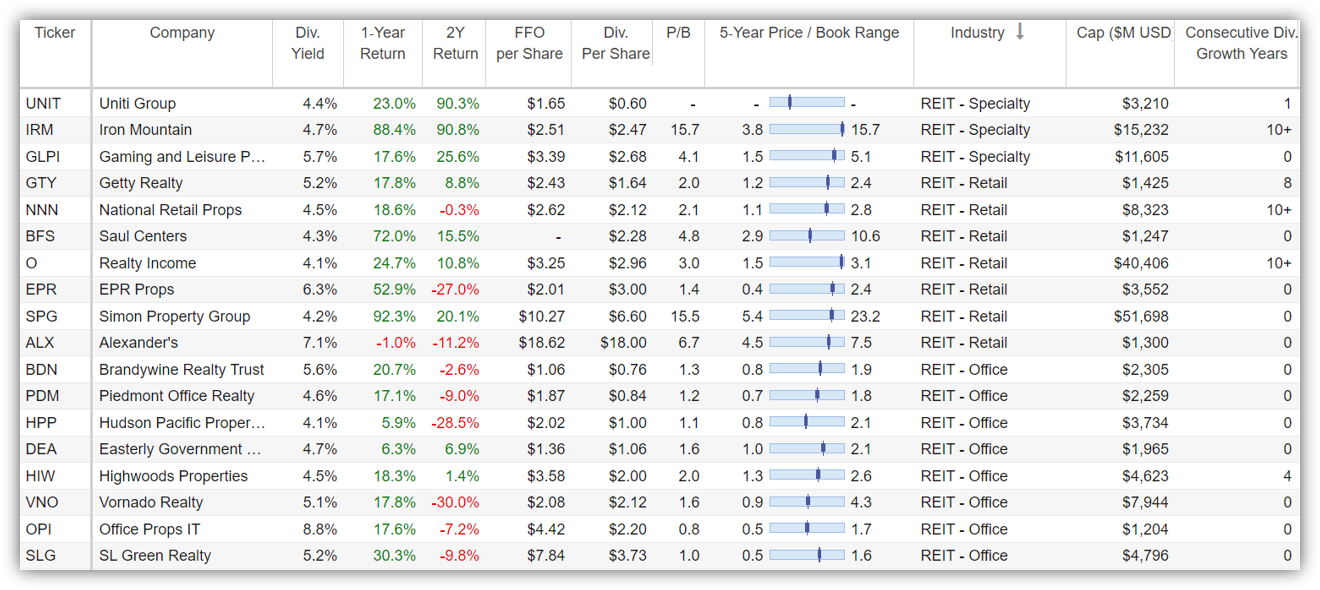Viewport: 1320px width, 590px height.
Task: Click the EPR Props company name
Action: pos(136,289)
